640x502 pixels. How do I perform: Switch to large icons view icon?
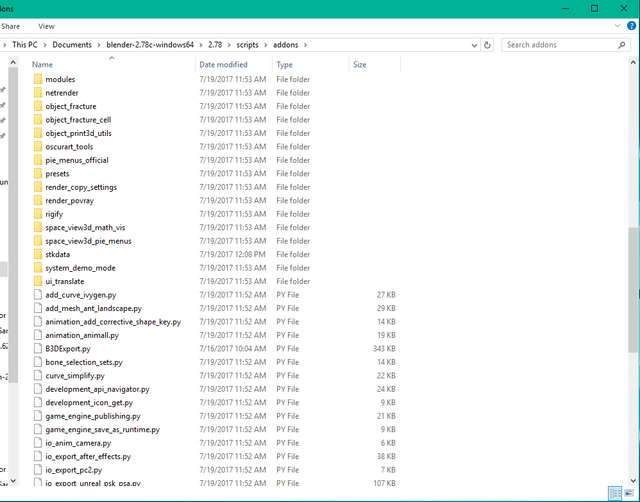pyautogui.click(x=629, y=493)
